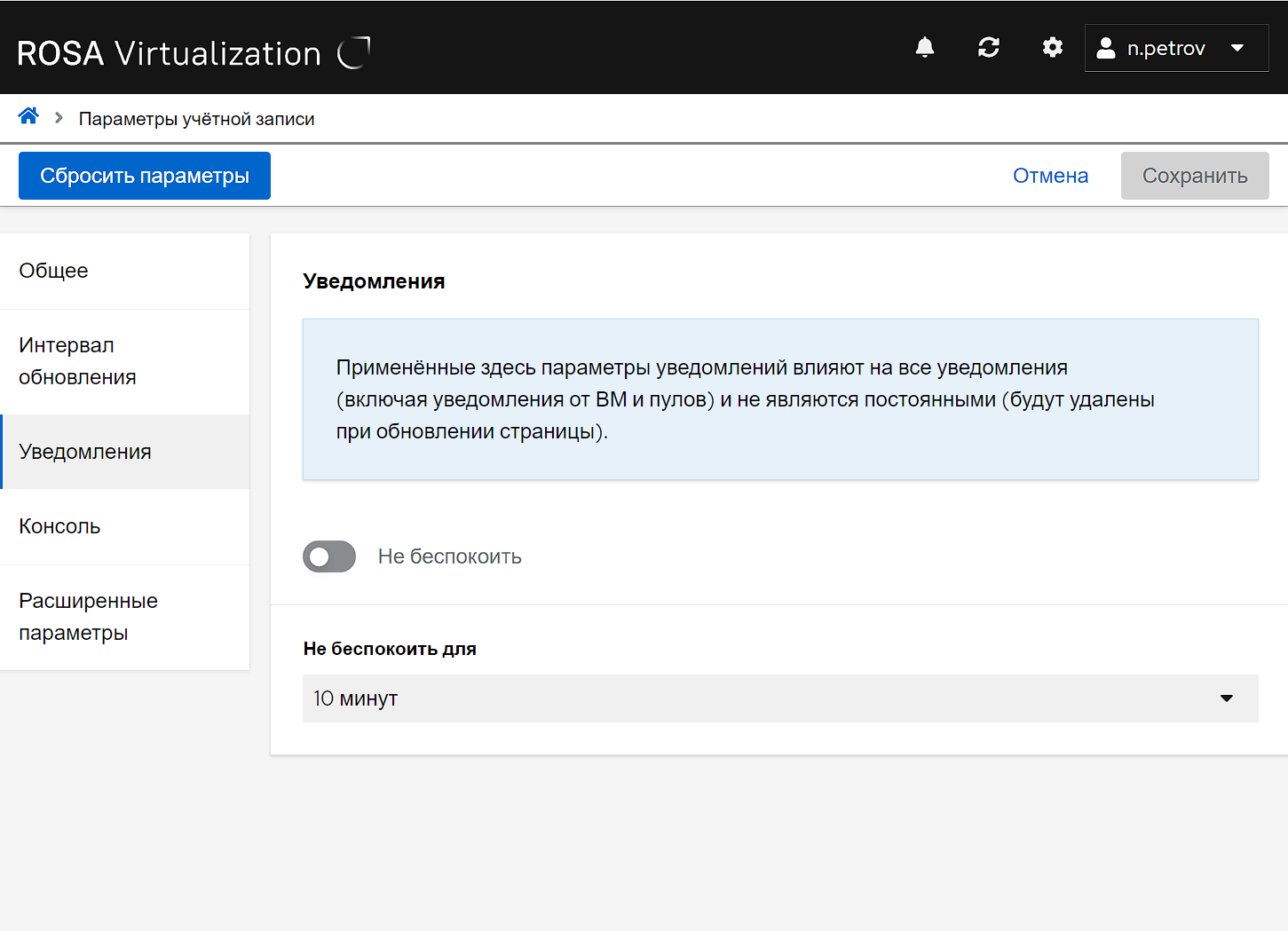Open settings via the gear icon
Image resolution: width=1288 pixels, height=931 pixels.
pyautogui.click(x=1052, y=48)
